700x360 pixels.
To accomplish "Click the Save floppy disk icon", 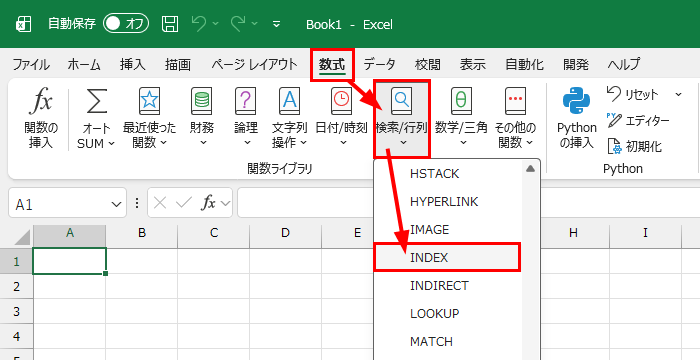I will coord(170,24).
